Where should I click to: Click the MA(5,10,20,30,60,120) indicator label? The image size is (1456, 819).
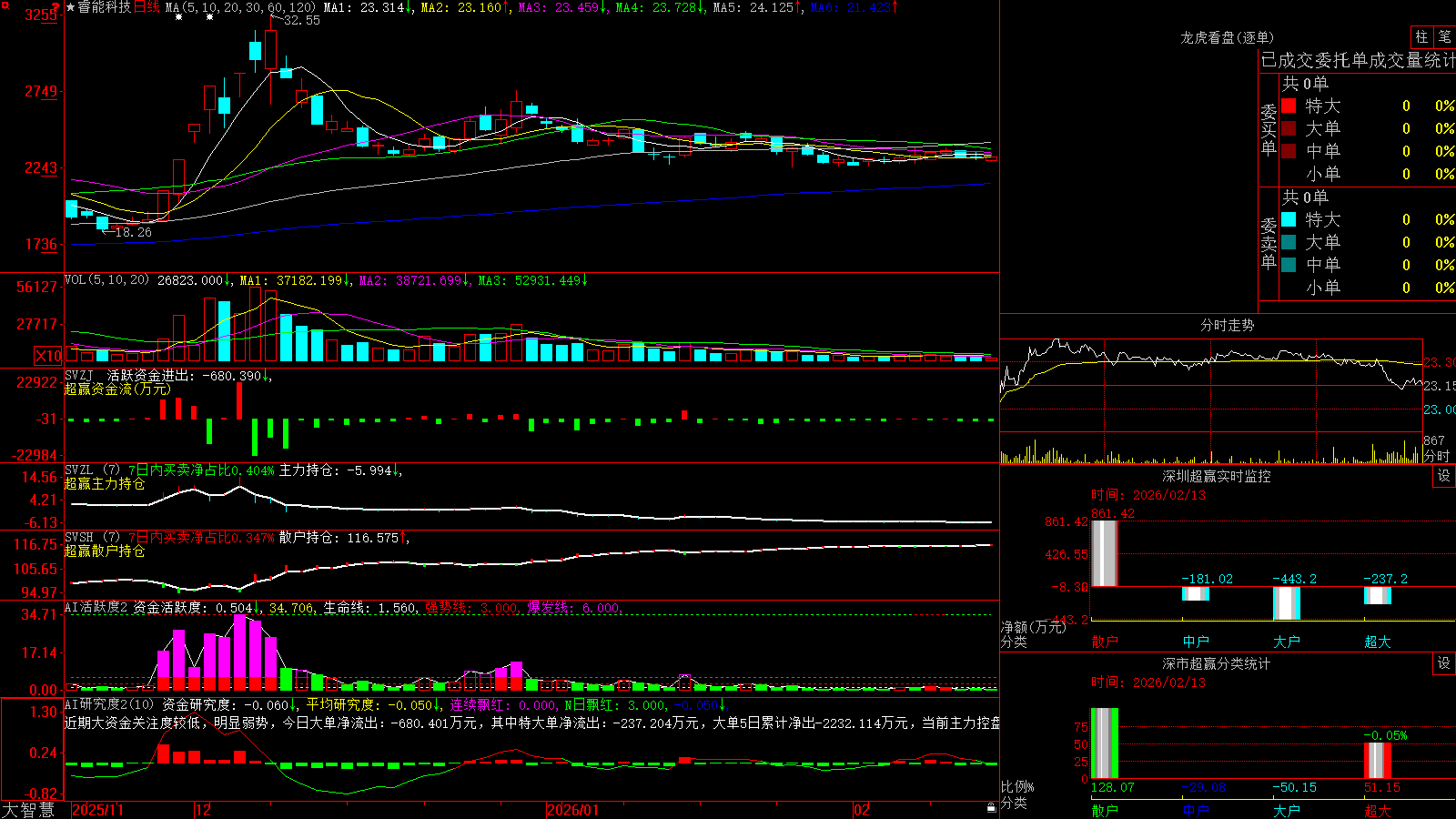[240, 7]
